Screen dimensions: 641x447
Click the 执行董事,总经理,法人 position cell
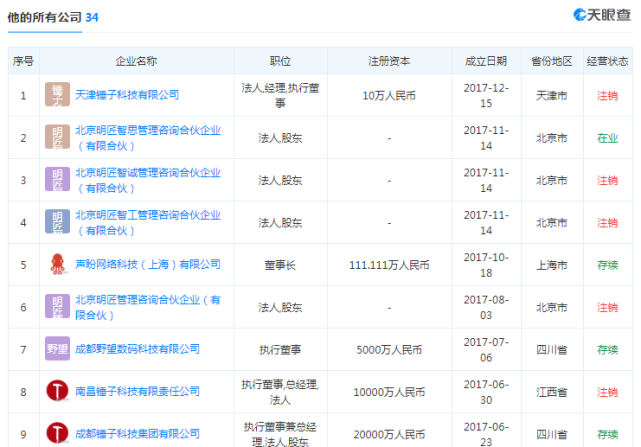coord(280,392)
